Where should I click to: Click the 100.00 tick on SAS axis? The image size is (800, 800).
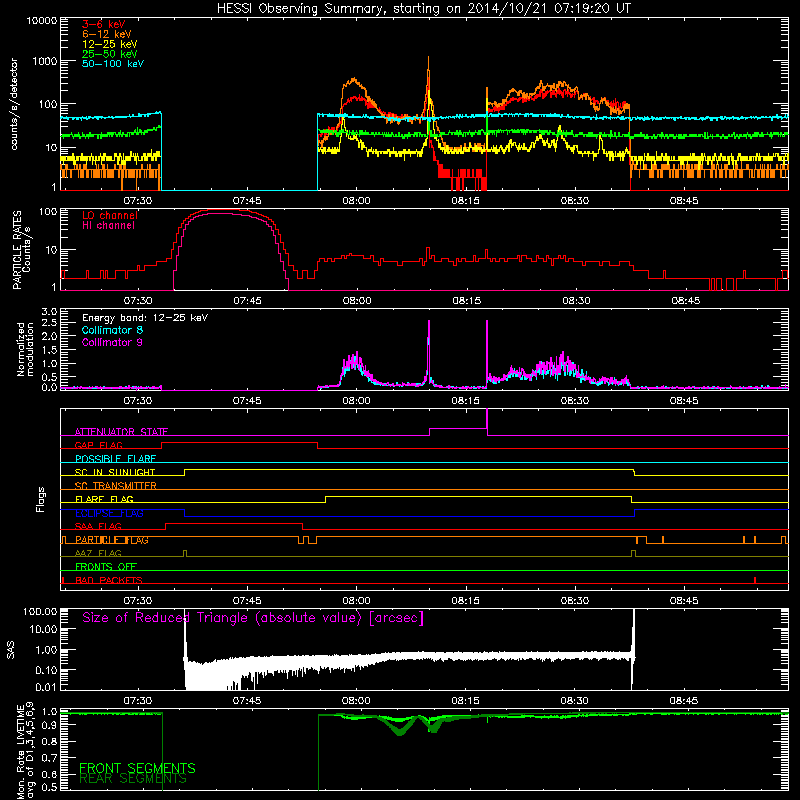pos(40,612)
